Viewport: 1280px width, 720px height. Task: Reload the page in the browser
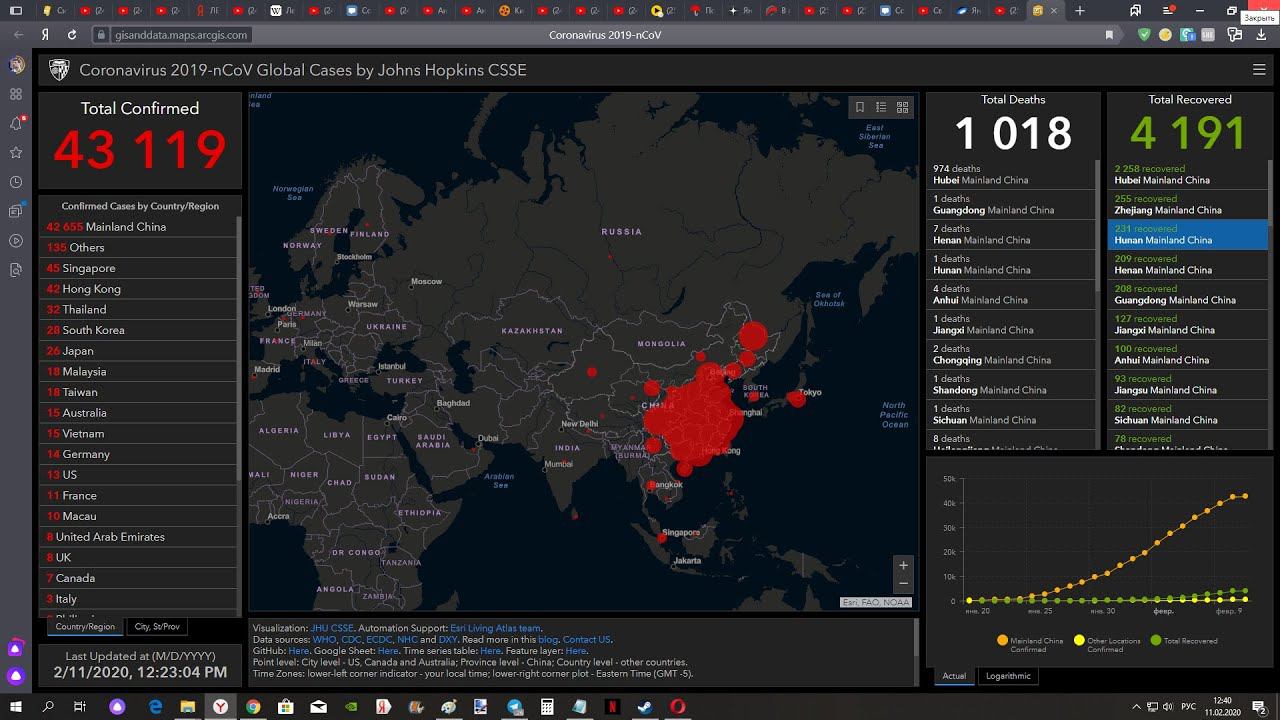[x=72, y=35]
